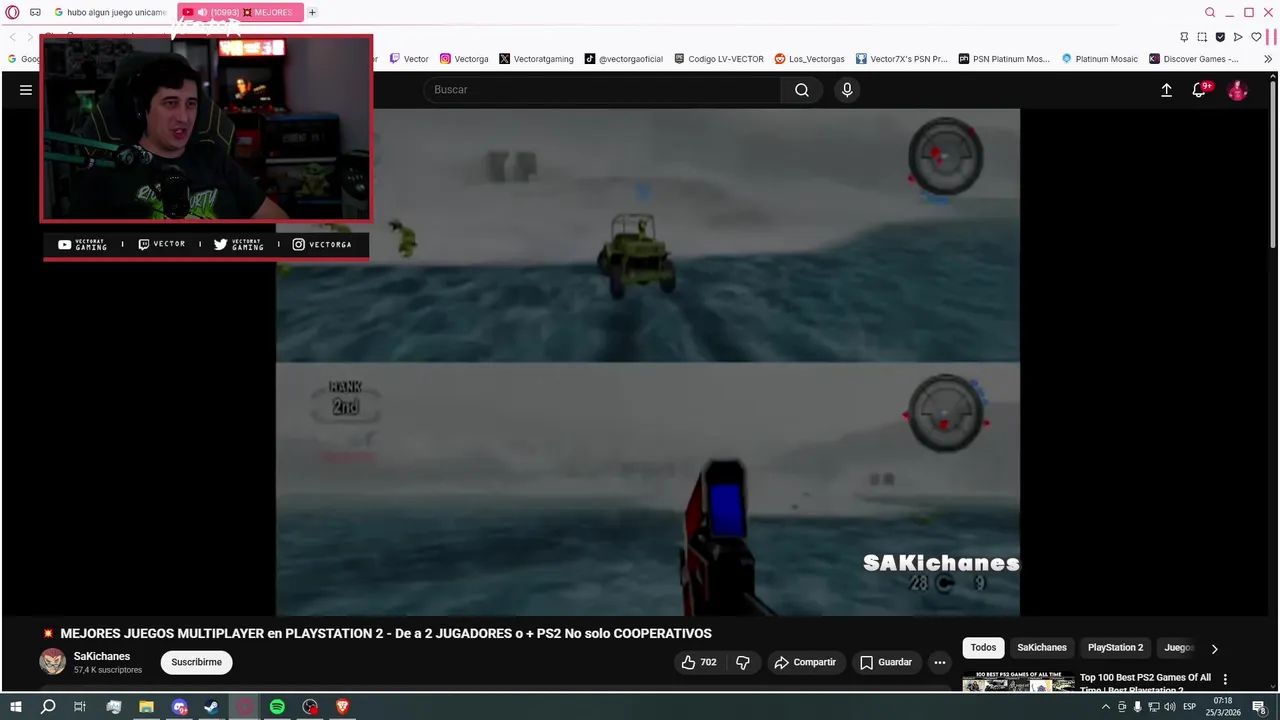
Task: Click the video player area
Action: pyautogui.click(x=648, y=362)
